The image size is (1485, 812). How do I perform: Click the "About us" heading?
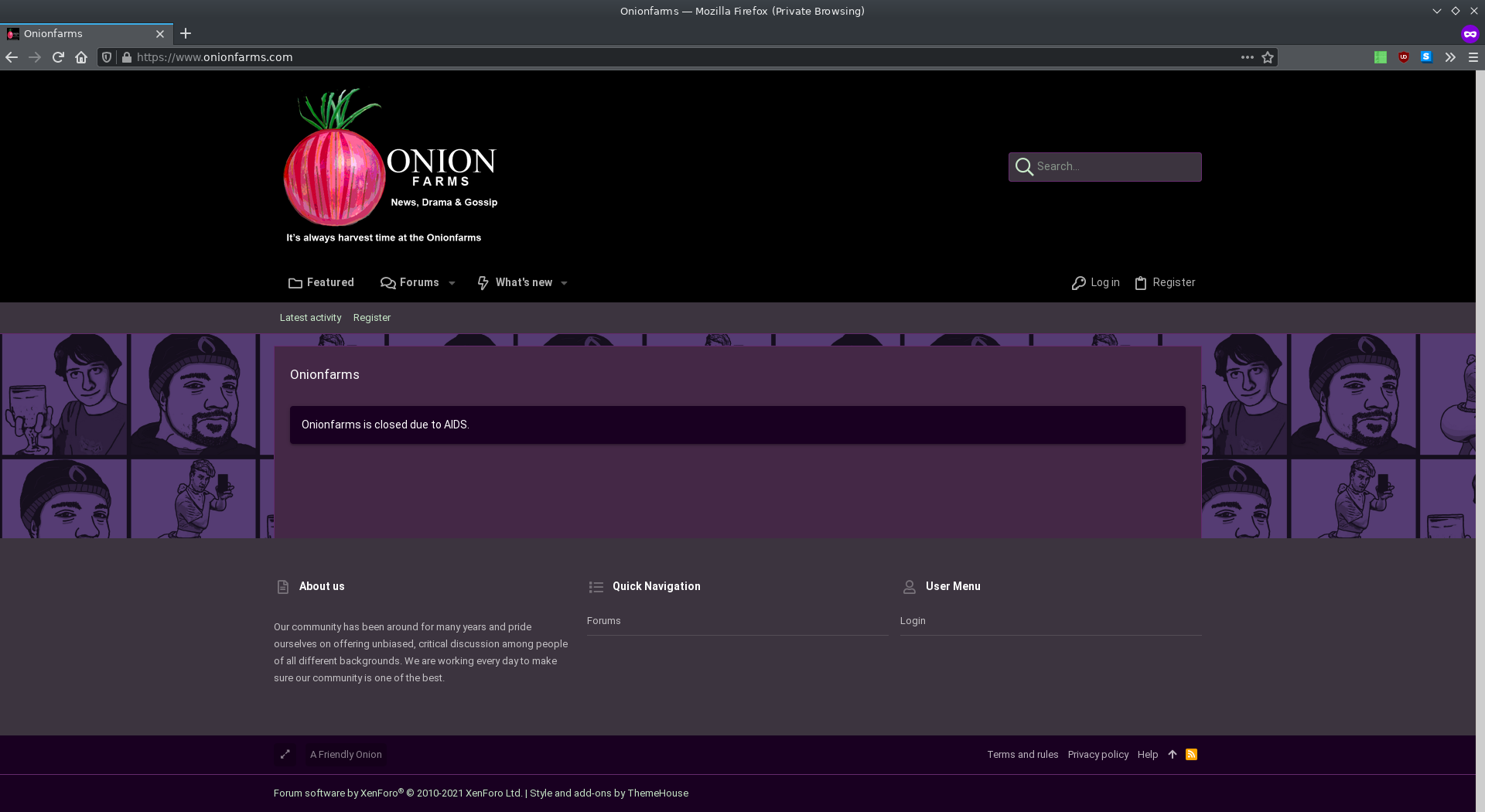322,586
